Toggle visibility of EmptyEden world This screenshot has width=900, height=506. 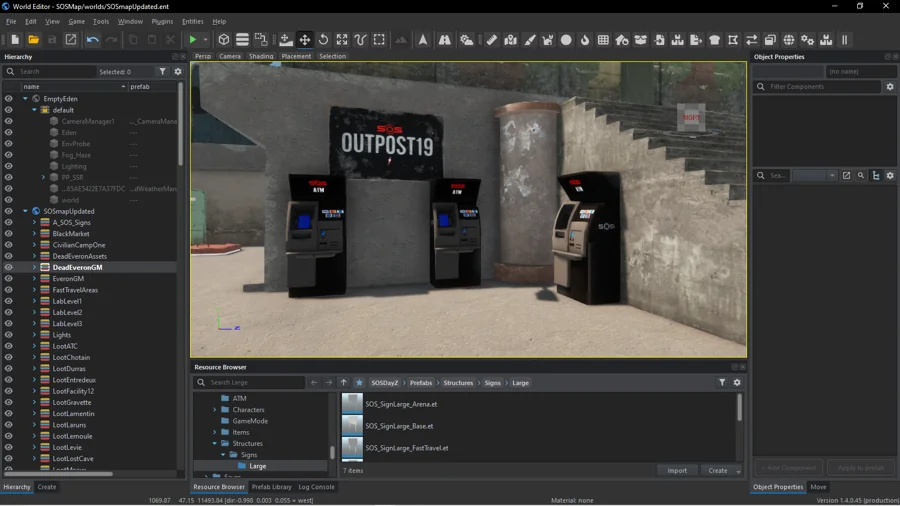point(9,99)
